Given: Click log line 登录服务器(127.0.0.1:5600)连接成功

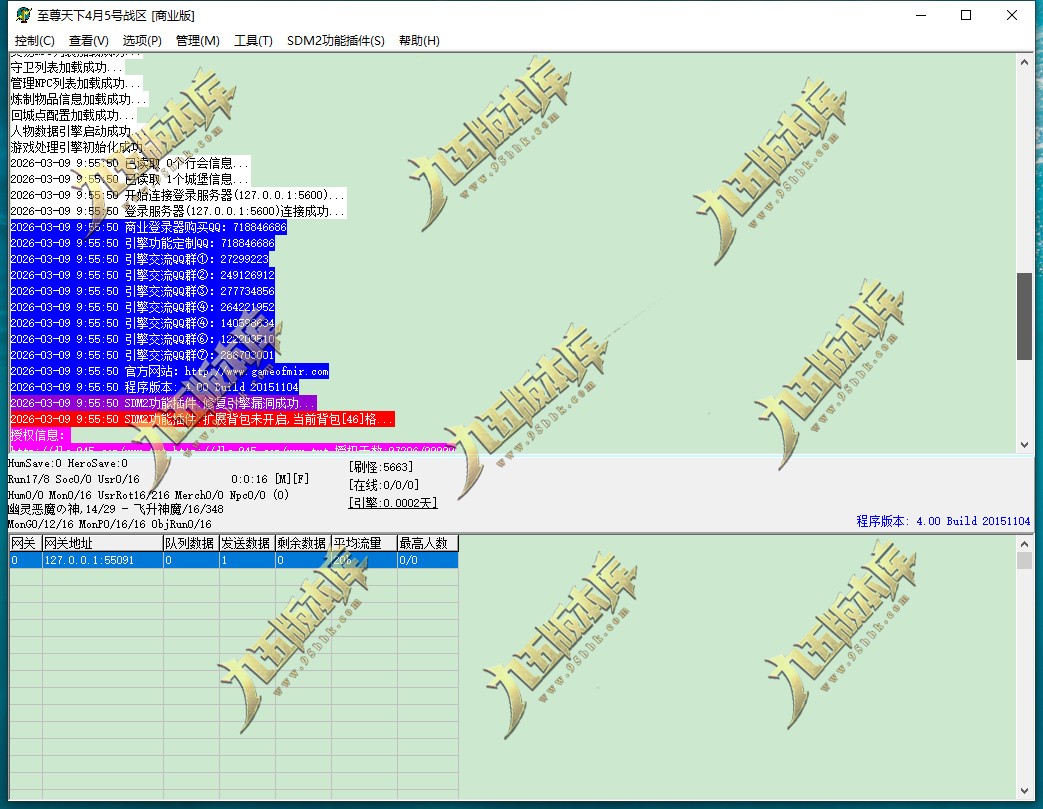Looking at the screenshot, I should (178, 212).
